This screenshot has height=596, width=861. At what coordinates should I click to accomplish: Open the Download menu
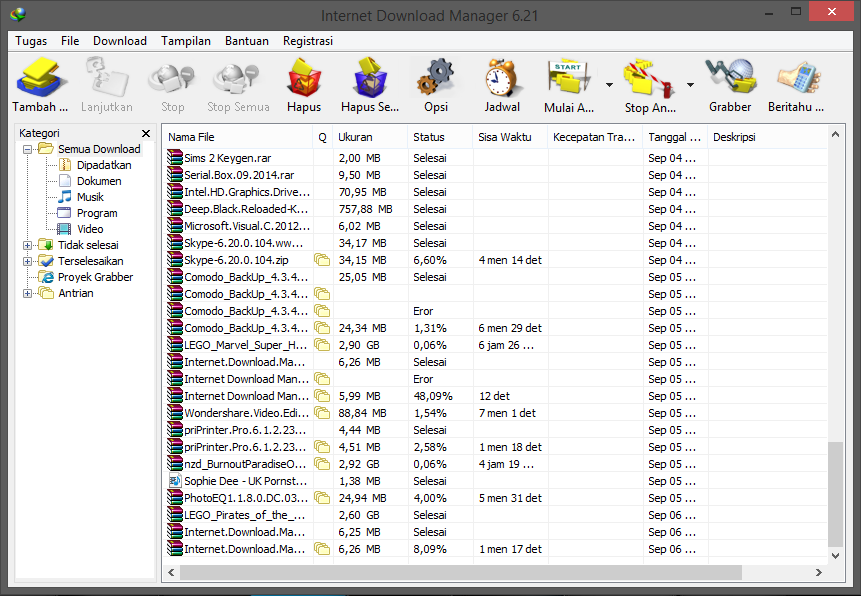point(120,41)
